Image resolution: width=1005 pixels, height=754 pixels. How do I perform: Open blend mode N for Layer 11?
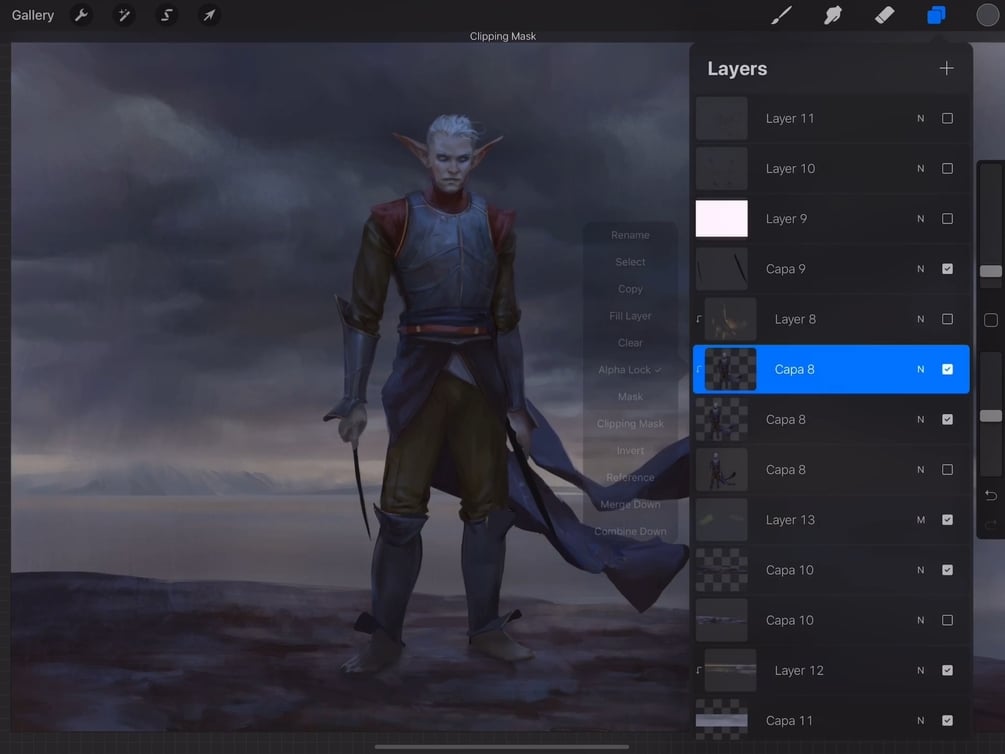(x=920, y=118)
